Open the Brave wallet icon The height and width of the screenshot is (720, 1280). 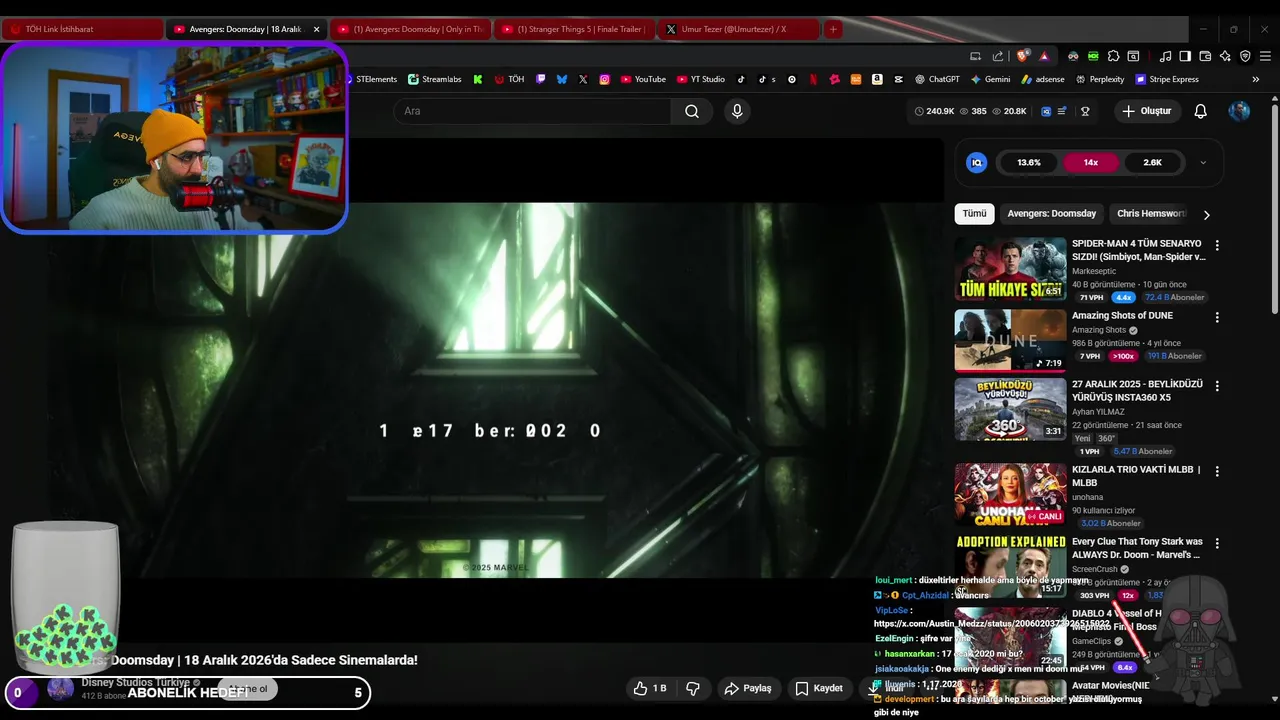coord(1205,56)
